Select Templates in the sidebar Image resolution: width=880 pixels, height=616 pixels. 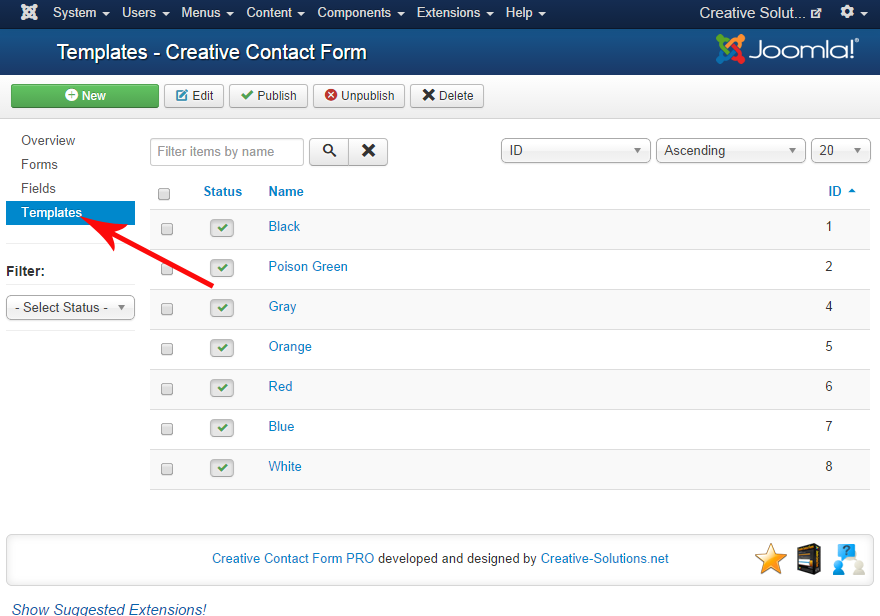coord(70,213)
